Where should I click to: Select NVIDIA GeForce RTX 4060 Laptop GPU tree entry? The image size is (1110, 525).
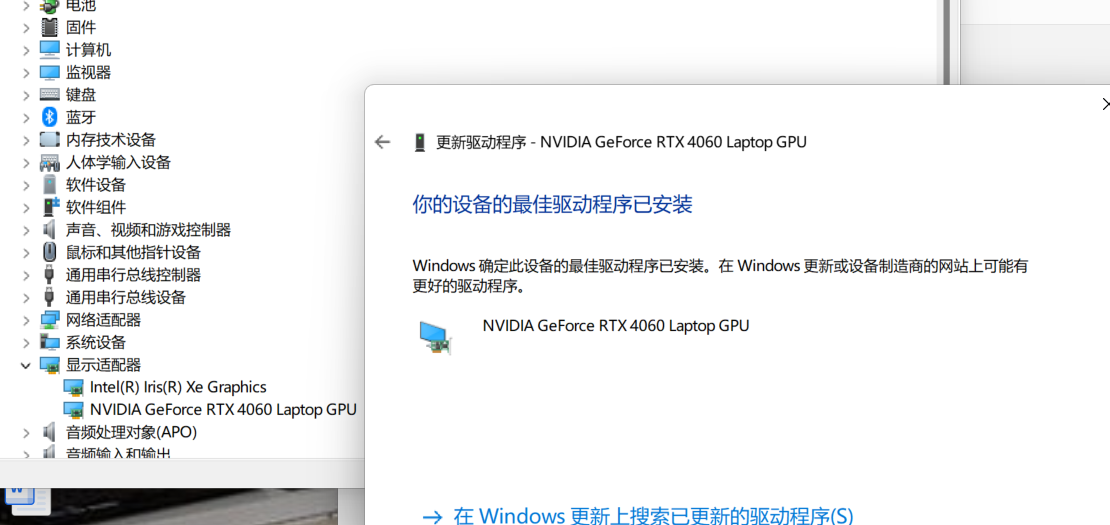click(x=223, y=410)
